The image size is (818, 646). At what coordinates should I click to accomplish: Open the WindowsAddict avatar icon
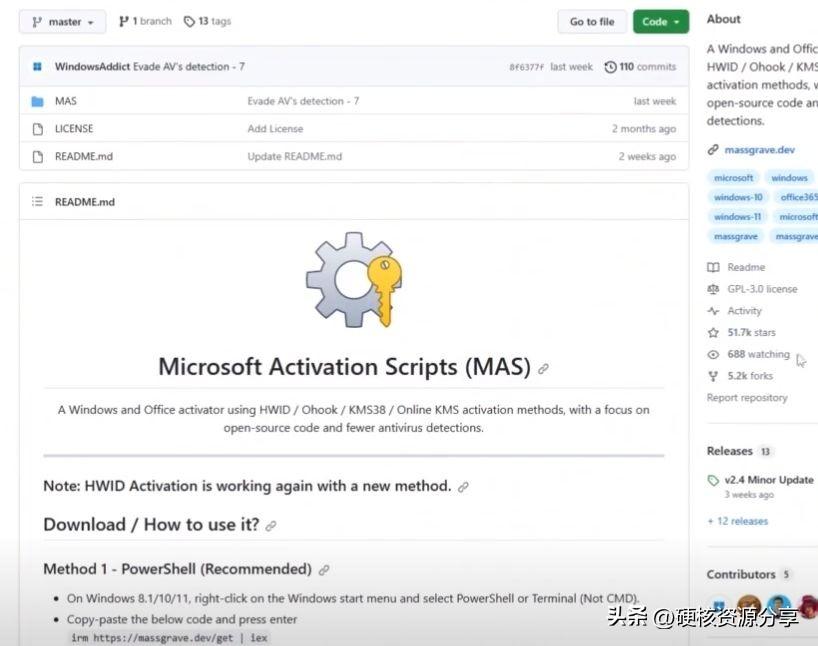click(38, 67)
